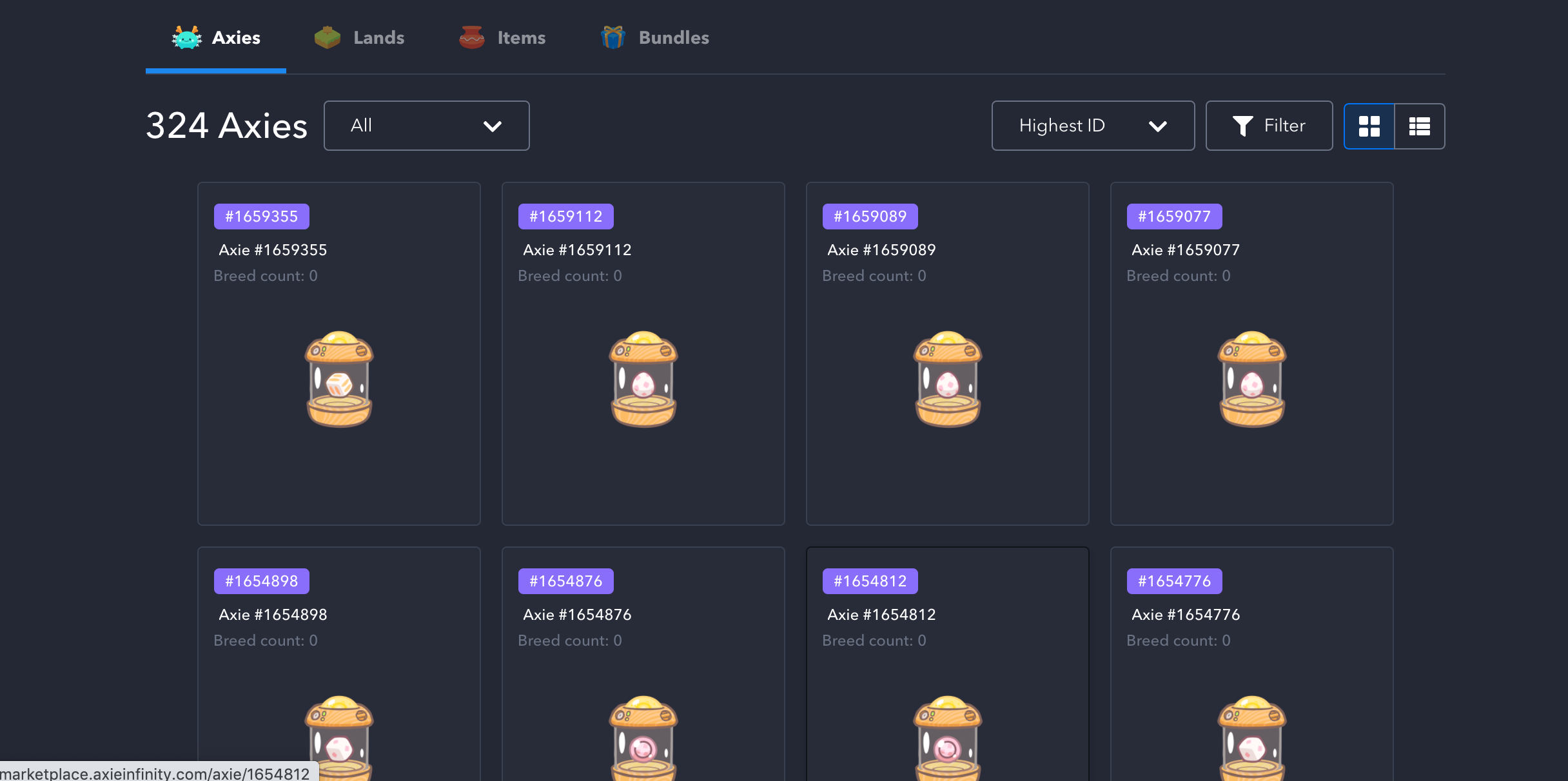Click Breed count under Axie #1654776
Image resolution: width=1568 pixels, height=781 pixels.
coord(1179,641)
